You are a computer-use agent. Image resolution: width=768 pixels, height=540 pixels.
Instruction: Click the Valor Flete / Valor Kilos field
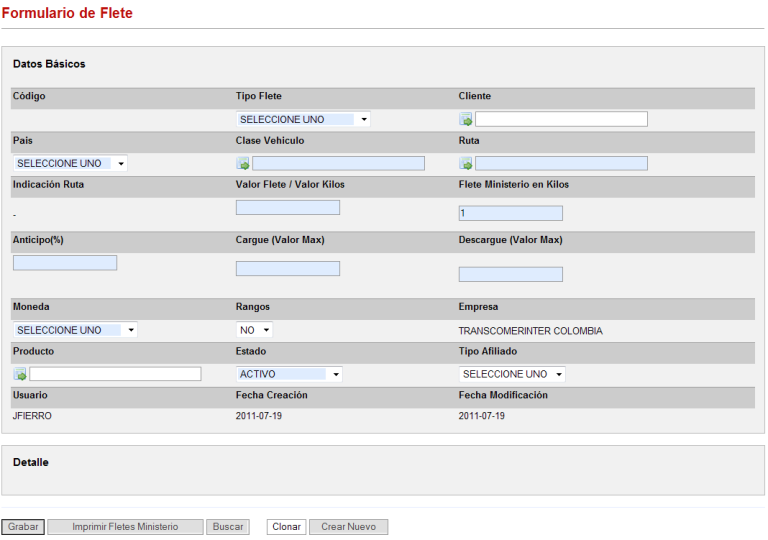288,207
